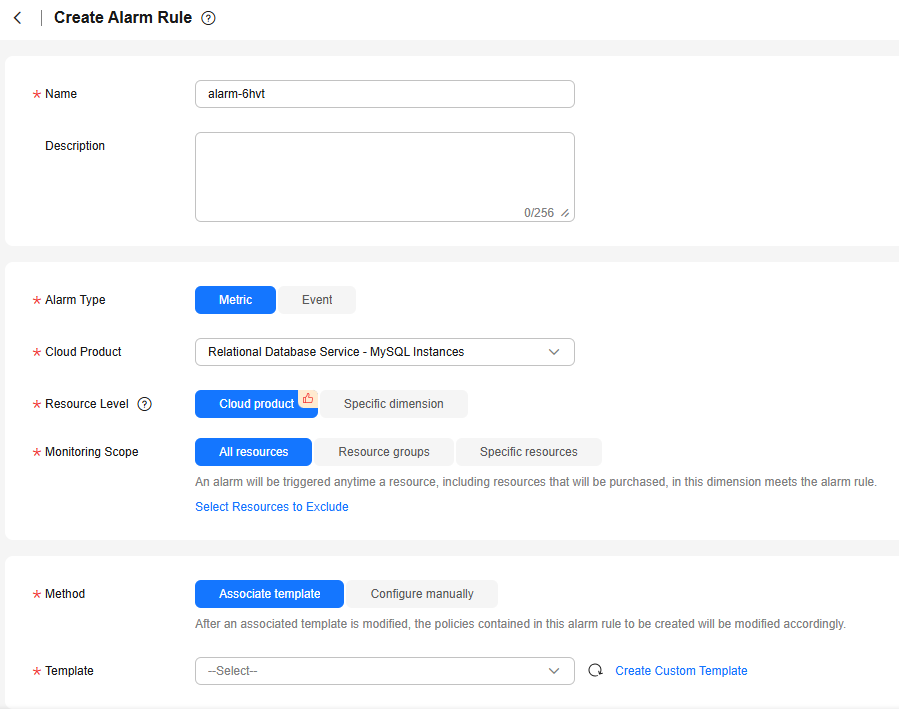The image size is (899, 711).
Task: Click the Create Alarm Rule title
Action: point(123,18)
